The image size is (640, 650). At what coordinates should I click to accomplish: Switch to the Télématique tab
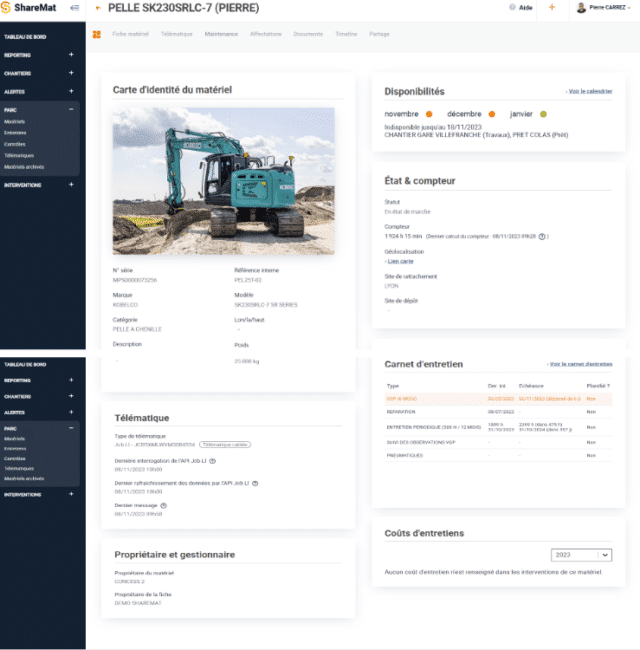[176, 34]
